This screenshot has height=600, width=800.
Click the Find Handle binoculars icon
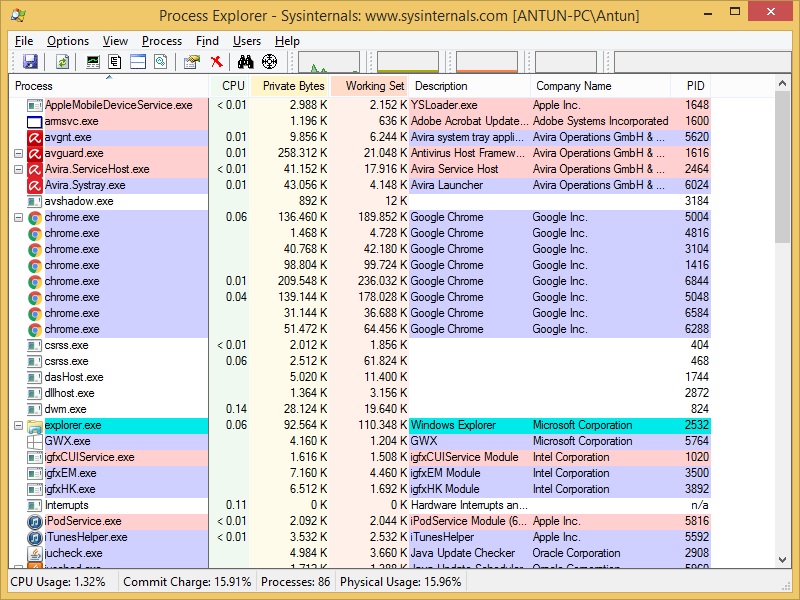pyautogui.click(x=245, y=61)
